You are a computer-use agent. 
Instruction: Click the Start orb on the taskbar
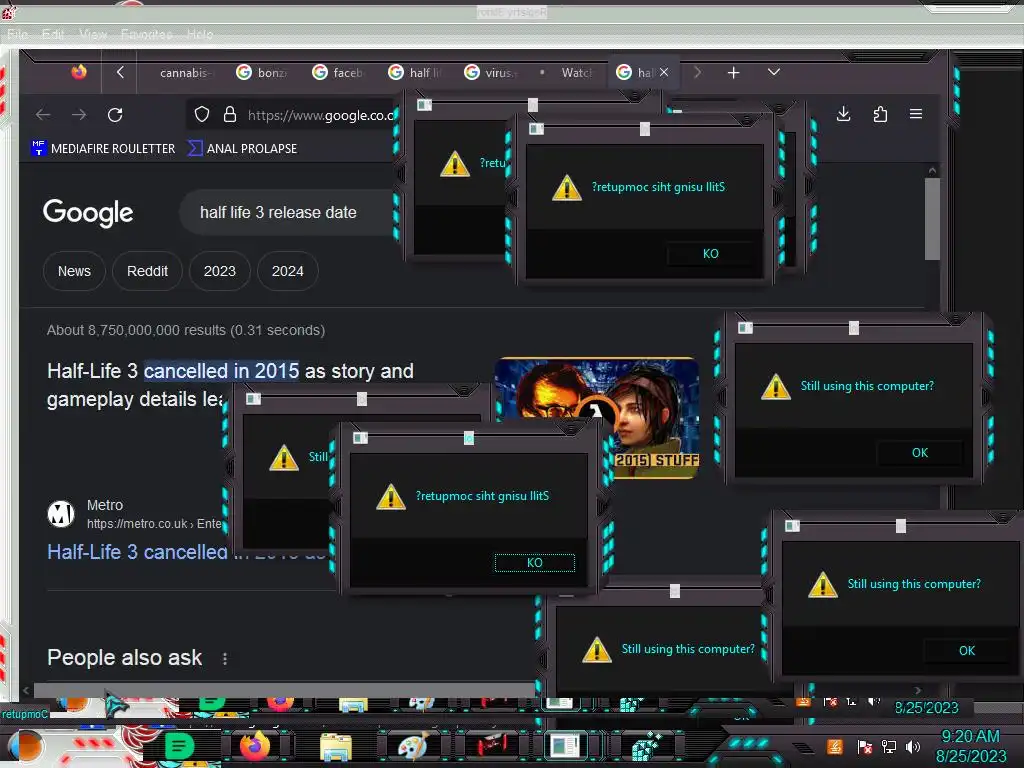point(25,746)
